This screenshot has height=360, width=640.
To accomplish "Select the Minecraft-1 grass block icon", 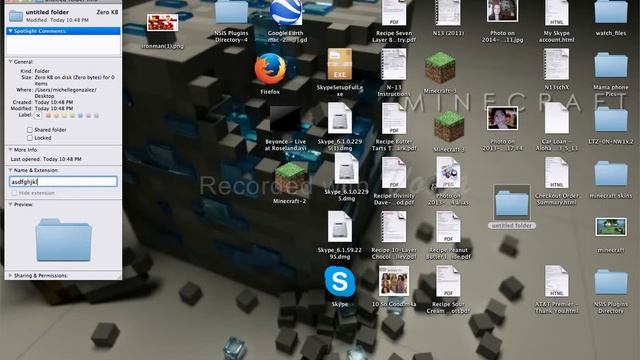I will [x=440, y=68].
